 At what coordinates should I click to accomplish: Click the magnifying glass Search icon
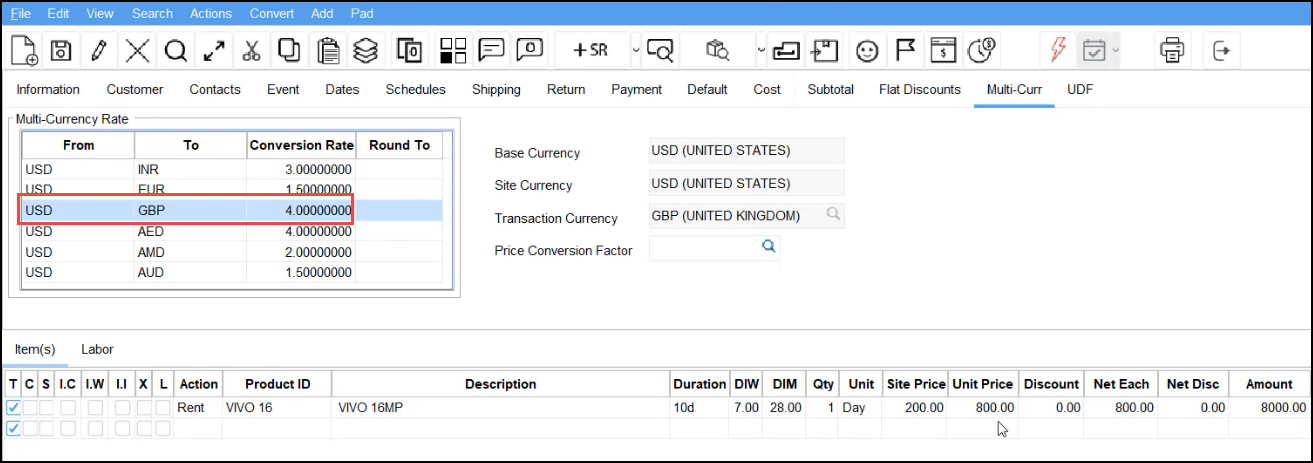[176, 50]
